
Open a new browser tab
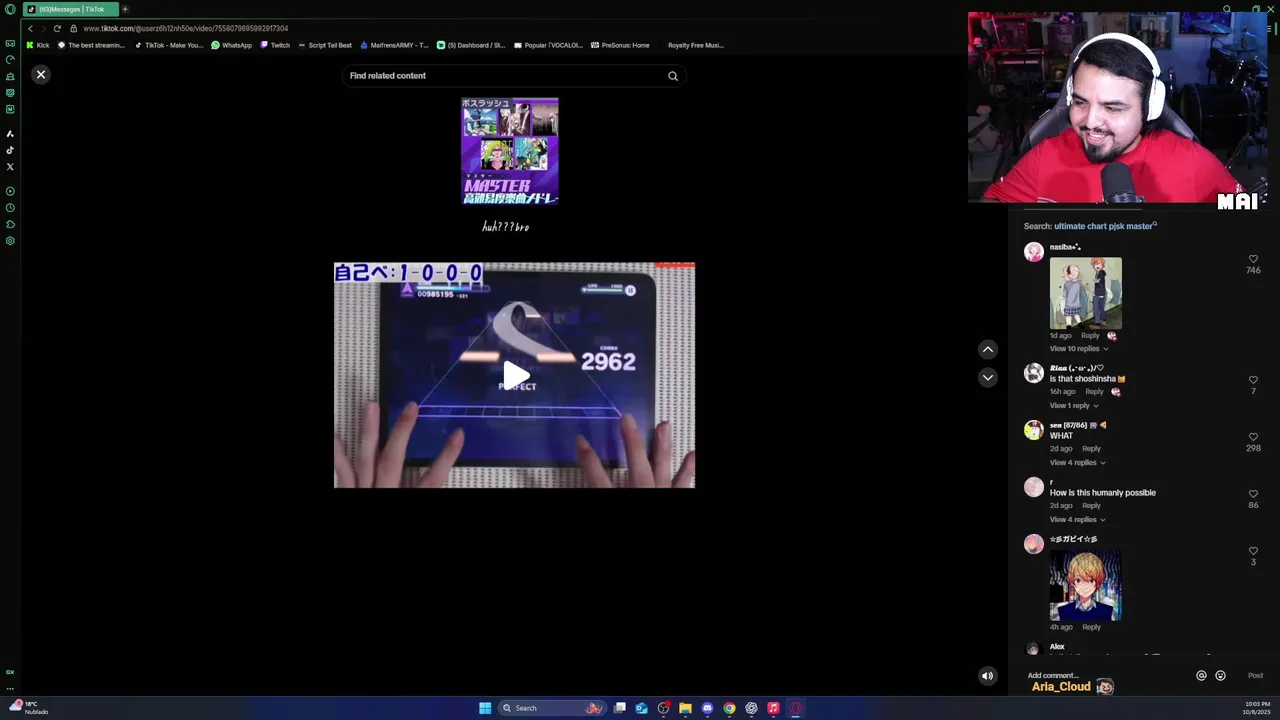click(x=125, y=9)
